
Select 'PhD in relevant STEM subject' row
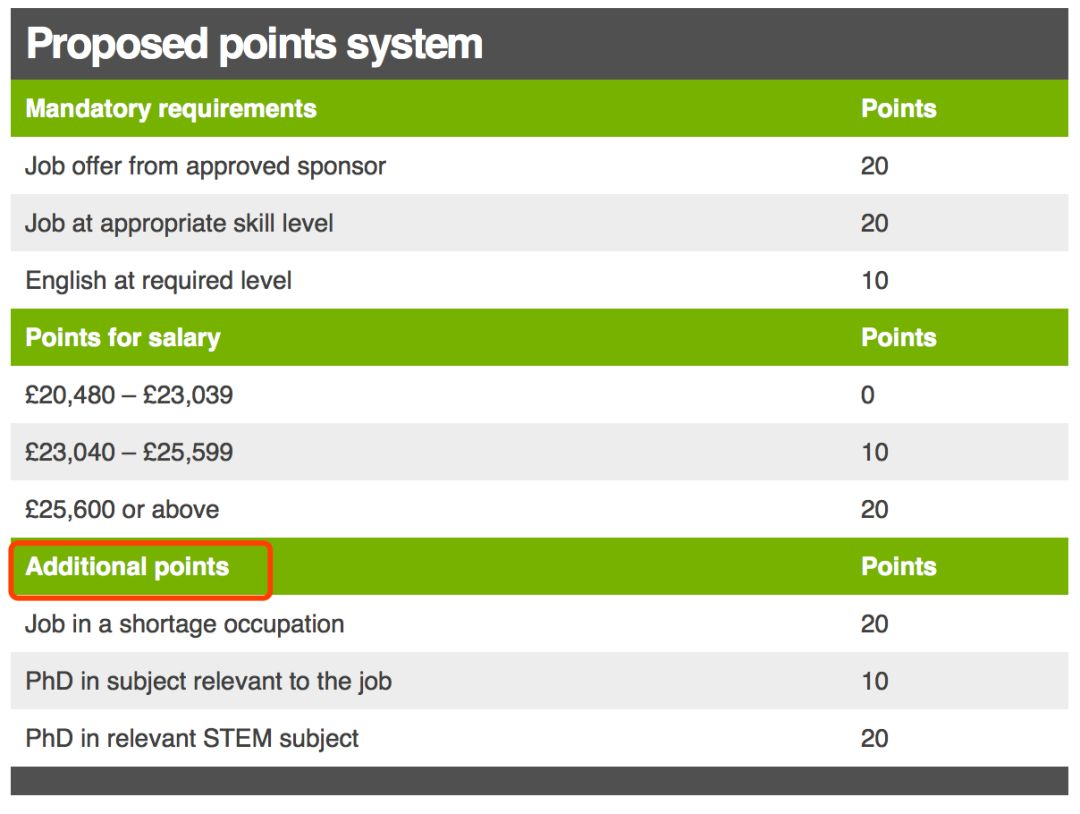point(539,738)
